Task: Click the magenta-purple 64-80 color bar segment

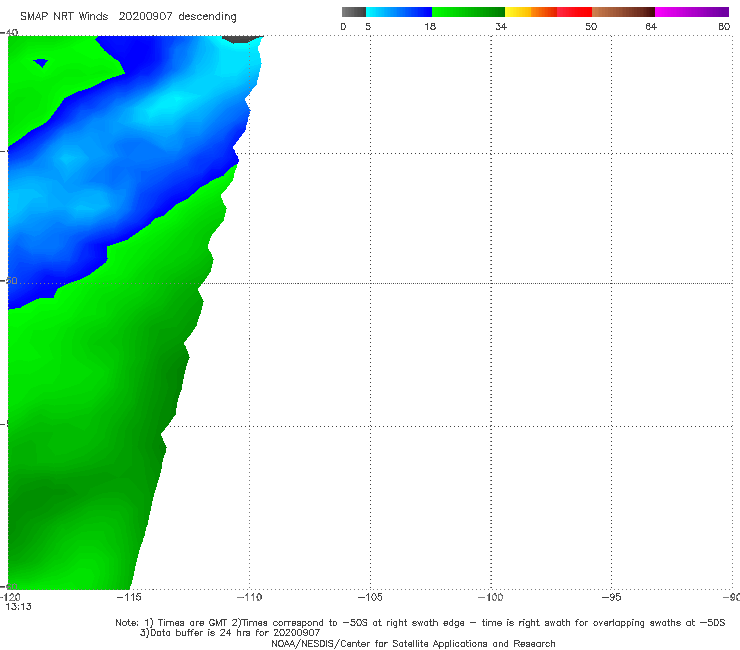Action: point(692,12)
